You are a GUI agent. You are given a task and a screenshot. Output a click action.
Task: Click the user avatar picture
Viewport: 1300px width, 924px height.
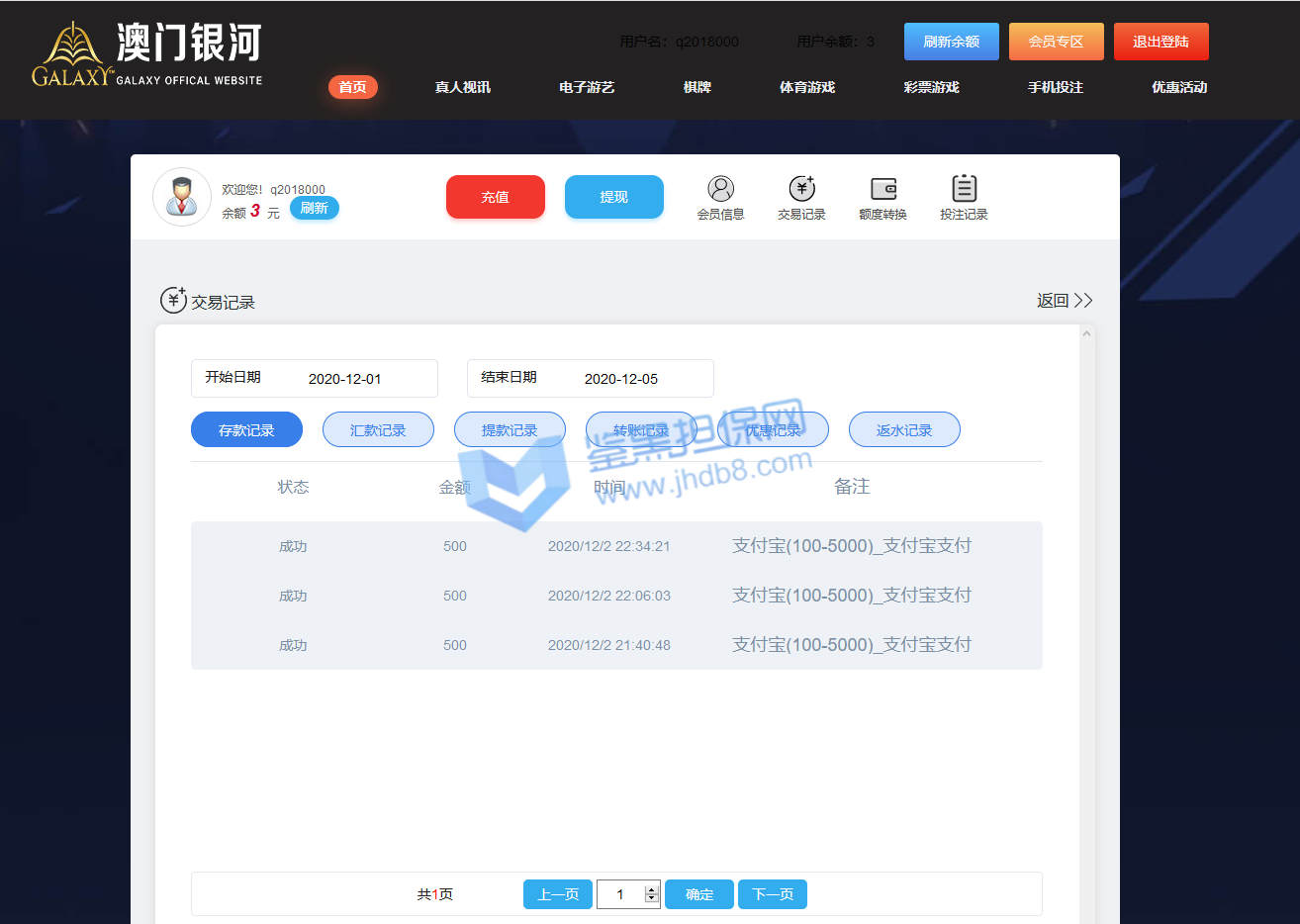click(x=182, y=197)
